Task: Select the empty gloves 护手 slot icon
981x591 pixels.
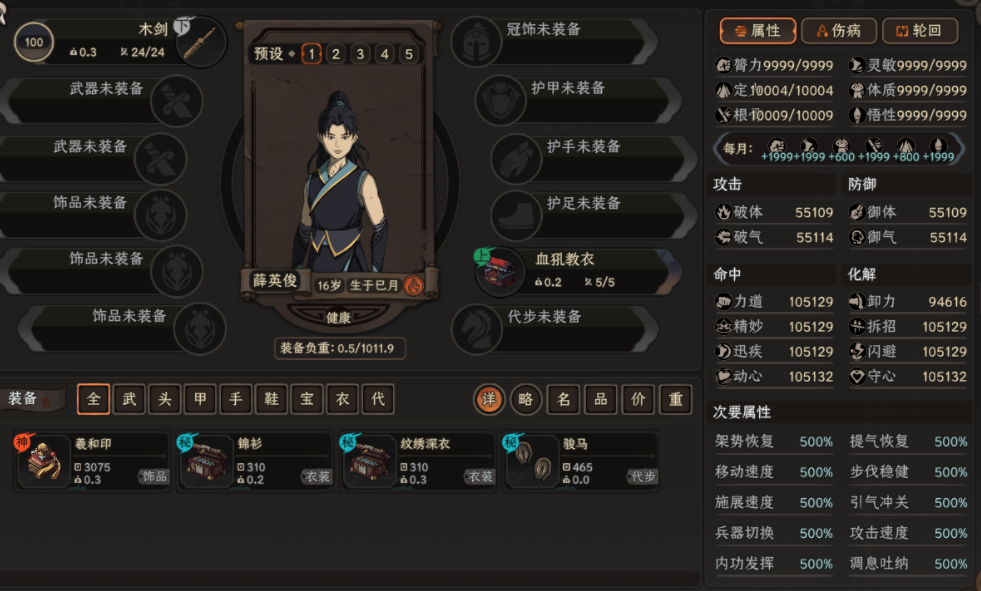Action: click(x=516, y=158)
